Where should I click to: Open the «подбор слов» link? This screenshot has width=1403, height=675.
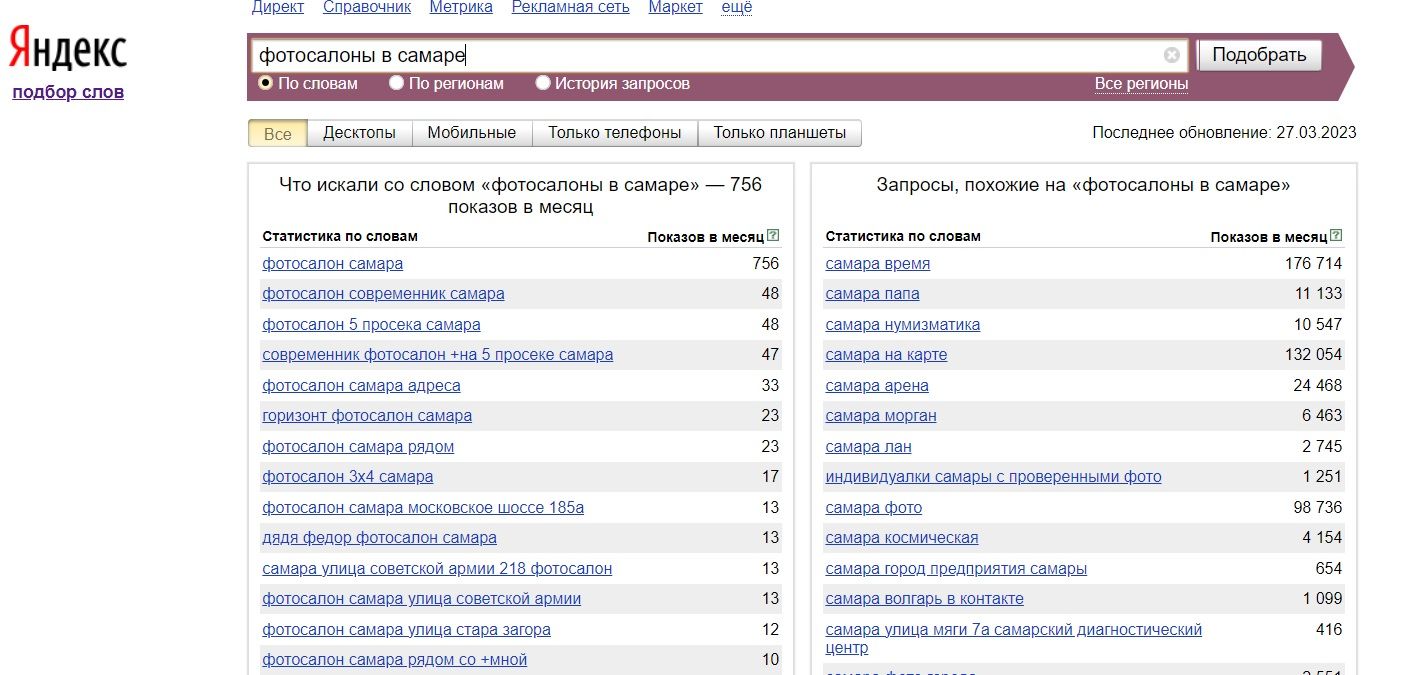[68, 93]
